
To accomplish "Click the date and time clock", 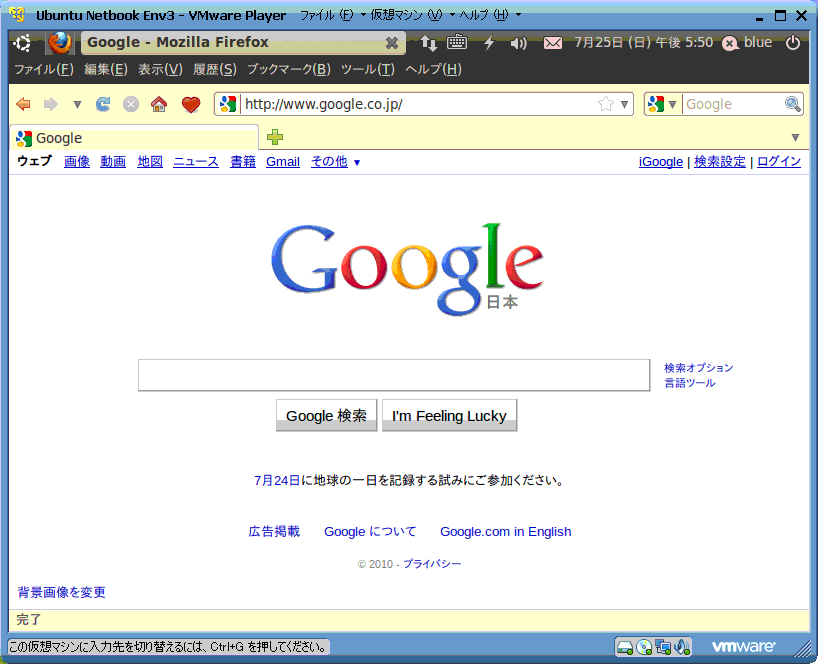I will pyautogui.click(x=643, y=42).
